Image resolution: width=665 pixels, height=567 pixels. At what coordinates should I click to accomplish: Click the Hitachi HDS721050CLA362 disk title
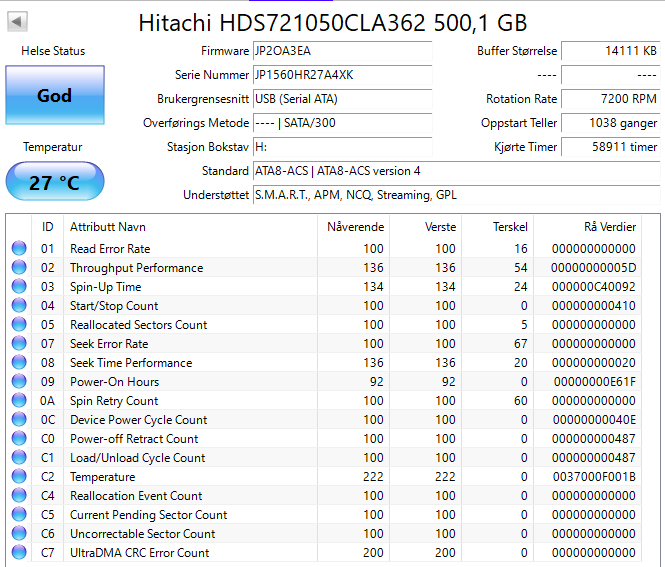pos(333,23)
